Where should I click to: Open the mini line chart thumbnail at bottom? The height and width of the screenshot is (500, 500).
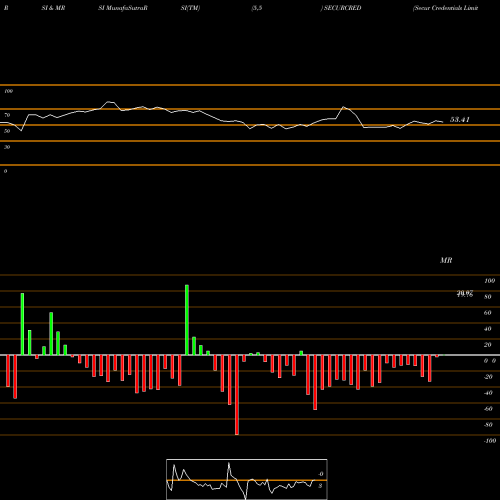(x=247, y=479)
